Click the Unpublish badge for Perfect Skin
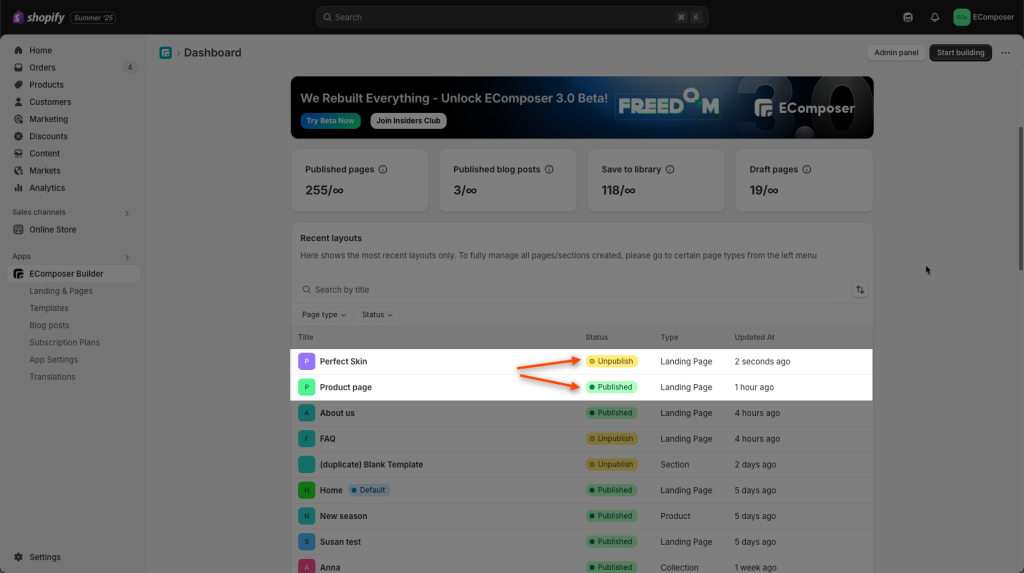 (x=611, y=361)
